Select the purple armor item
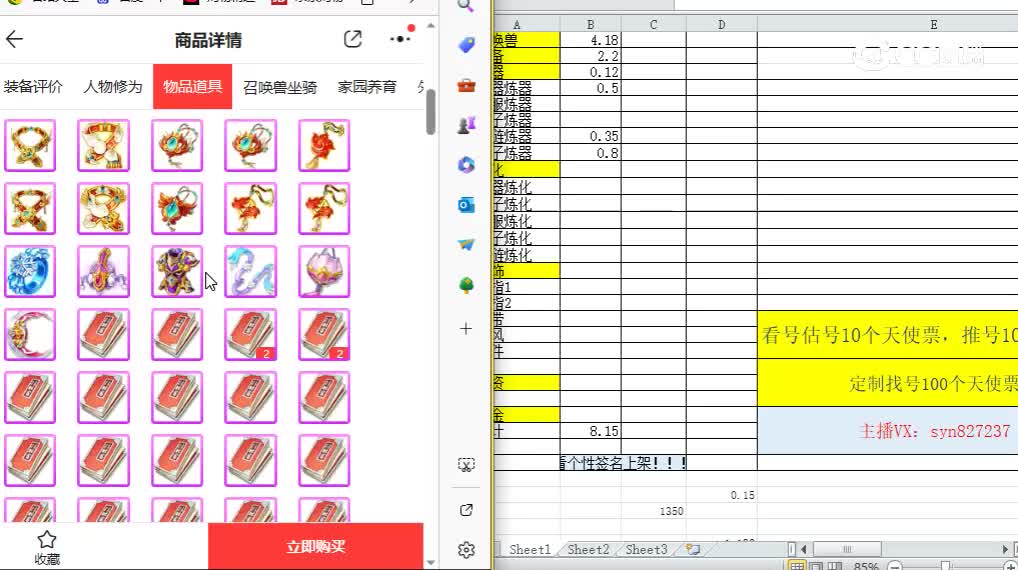Image resolution: width=1018 pixels, height=570 pixels. click(x=177, y=271)
